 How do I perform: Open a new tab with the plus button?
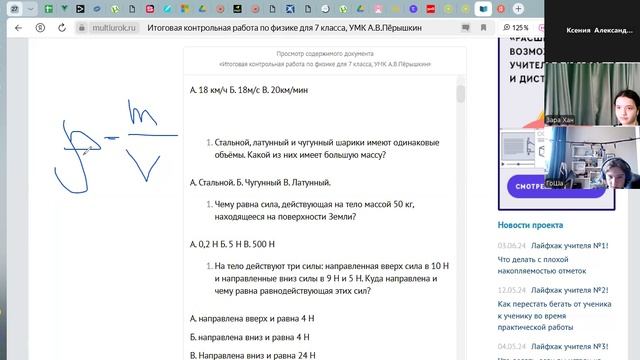pyautogui.click(x=518, y=9)
